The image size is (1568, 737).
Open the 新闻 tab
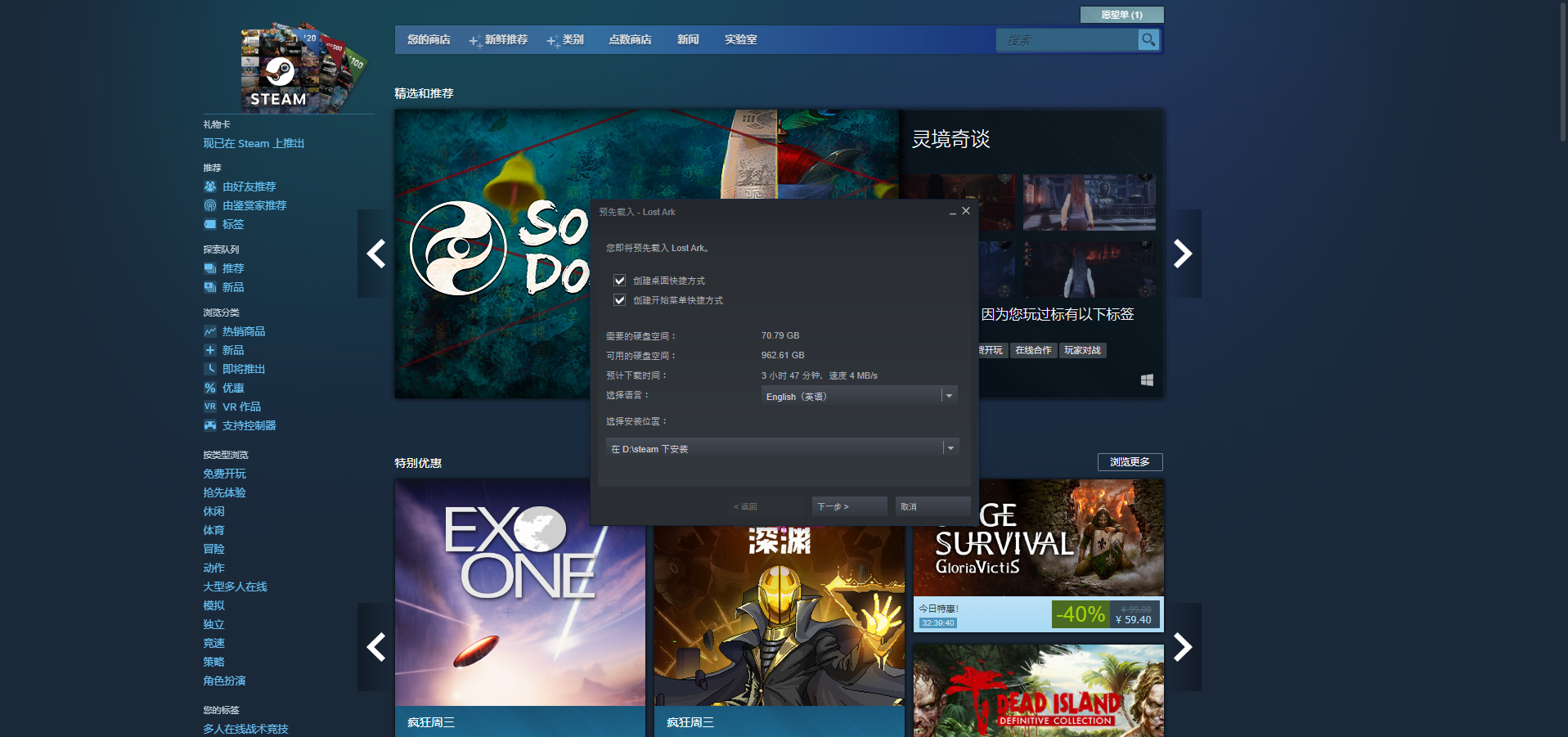(x=688, y=39)
